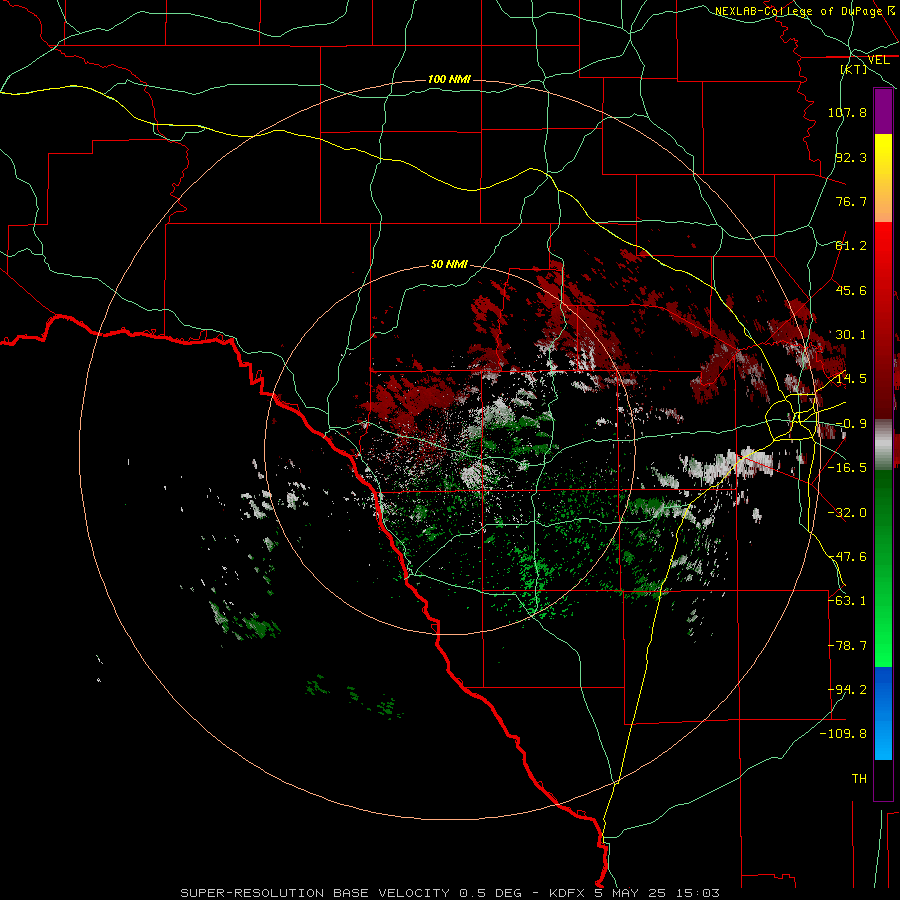Click the KDFX station identifier in the caption
This screenshot has width=900, height=900.
[568, 893]
